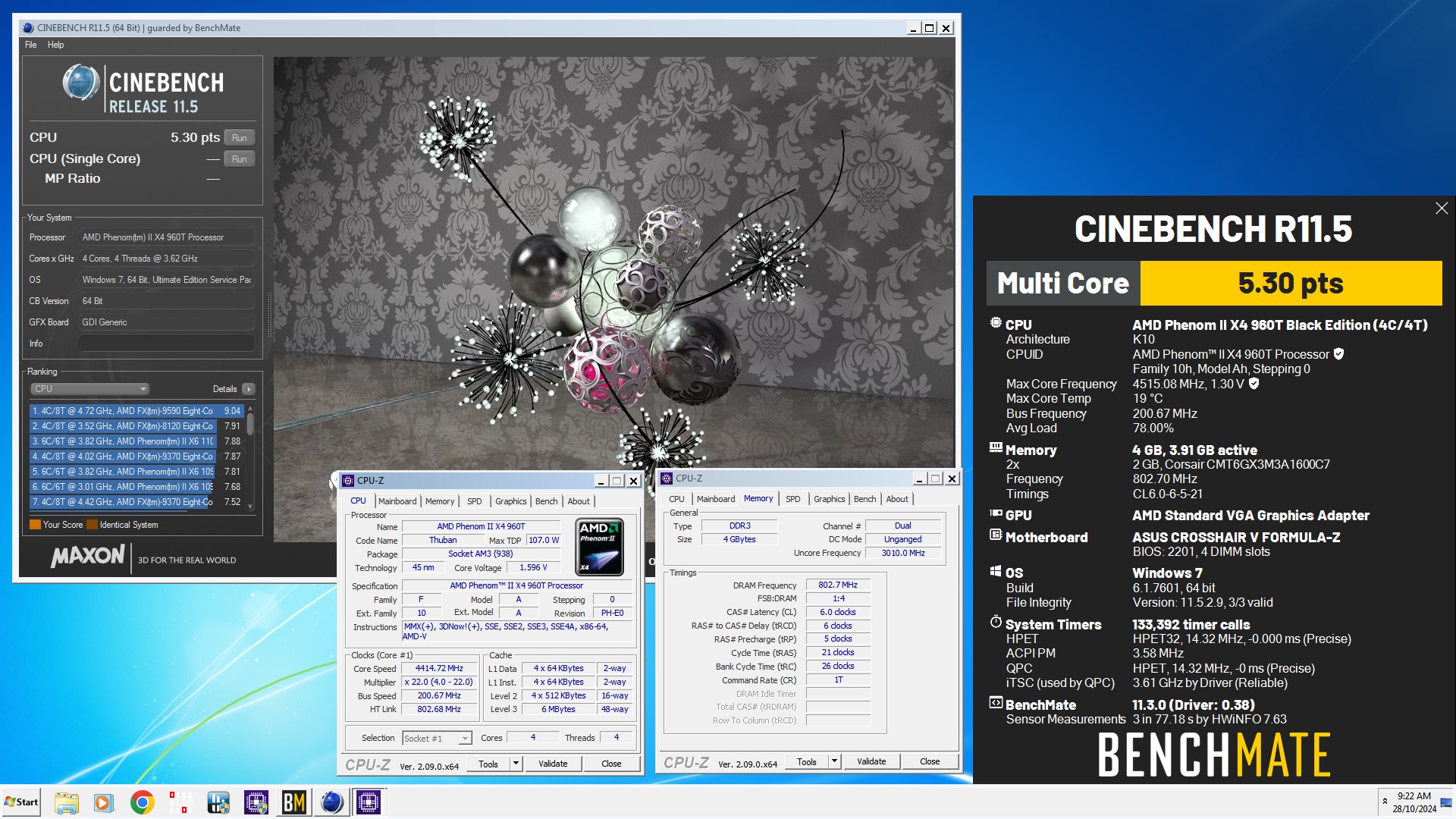Screen dimensions: 1456x819
Task: Launch Windows Media Player from taskbar
Action: [x=104, y=802]
